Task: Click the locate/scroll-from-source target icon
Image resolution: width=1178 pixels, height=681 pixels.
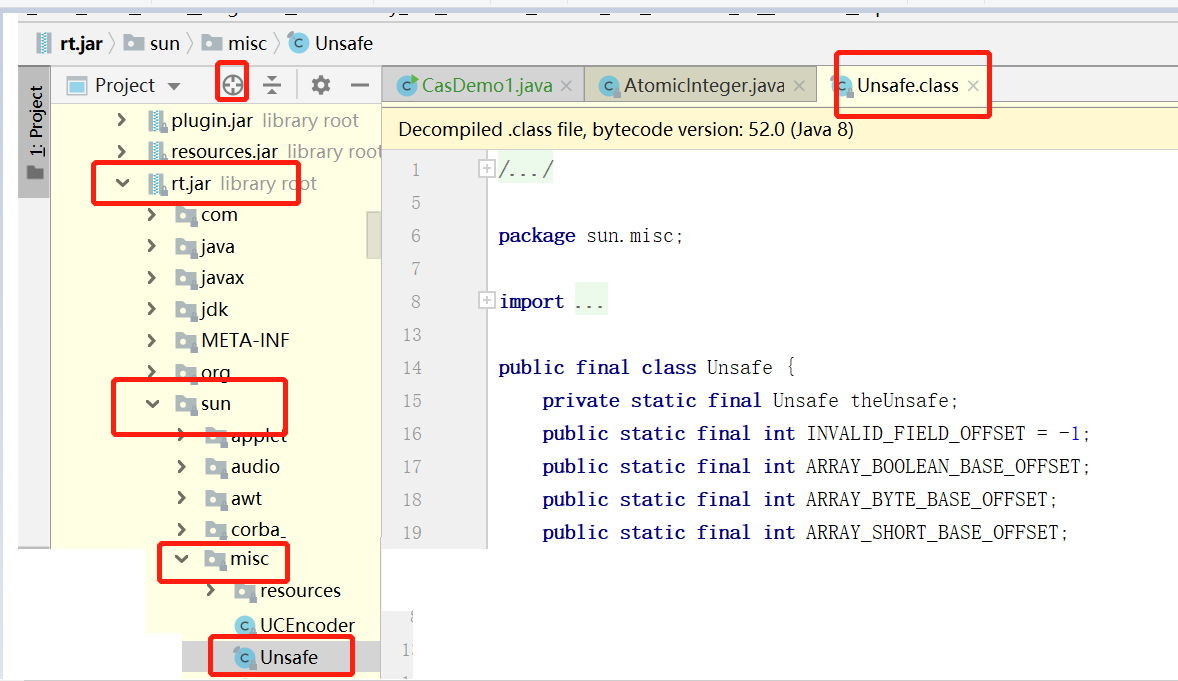Action: pyautogui.click(x=232, y=85)
